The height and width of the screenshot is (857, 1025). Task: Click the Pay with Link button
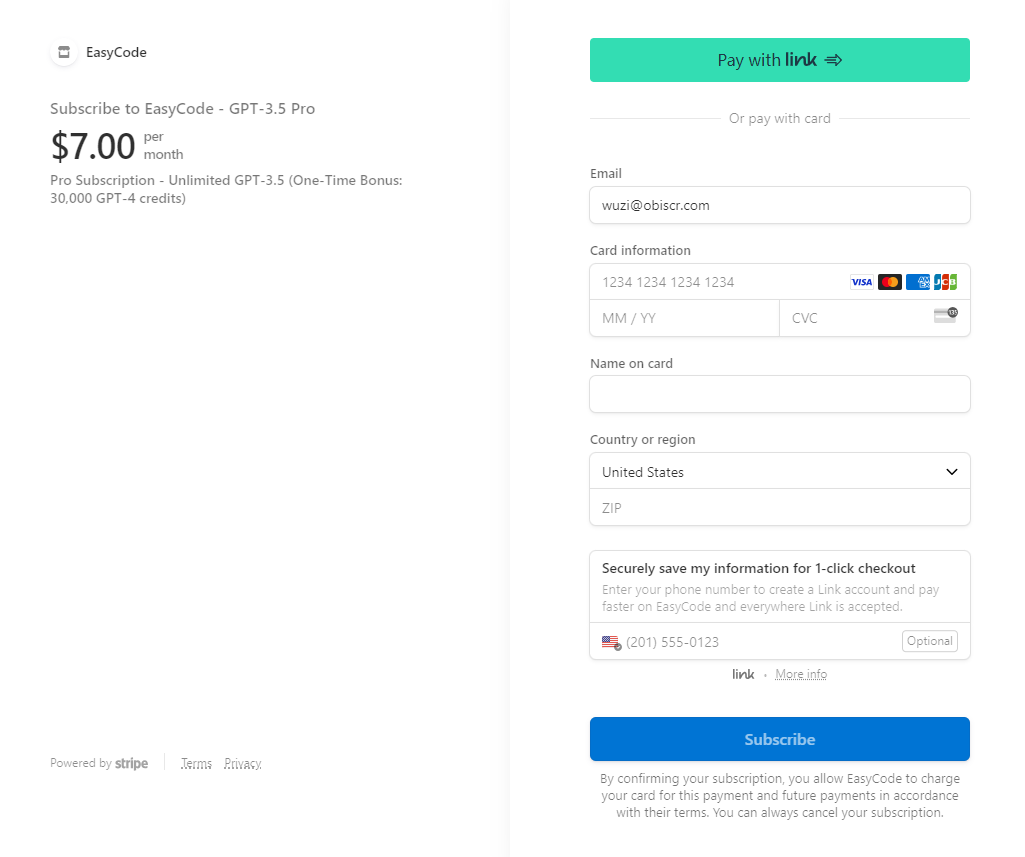[779, 60]
